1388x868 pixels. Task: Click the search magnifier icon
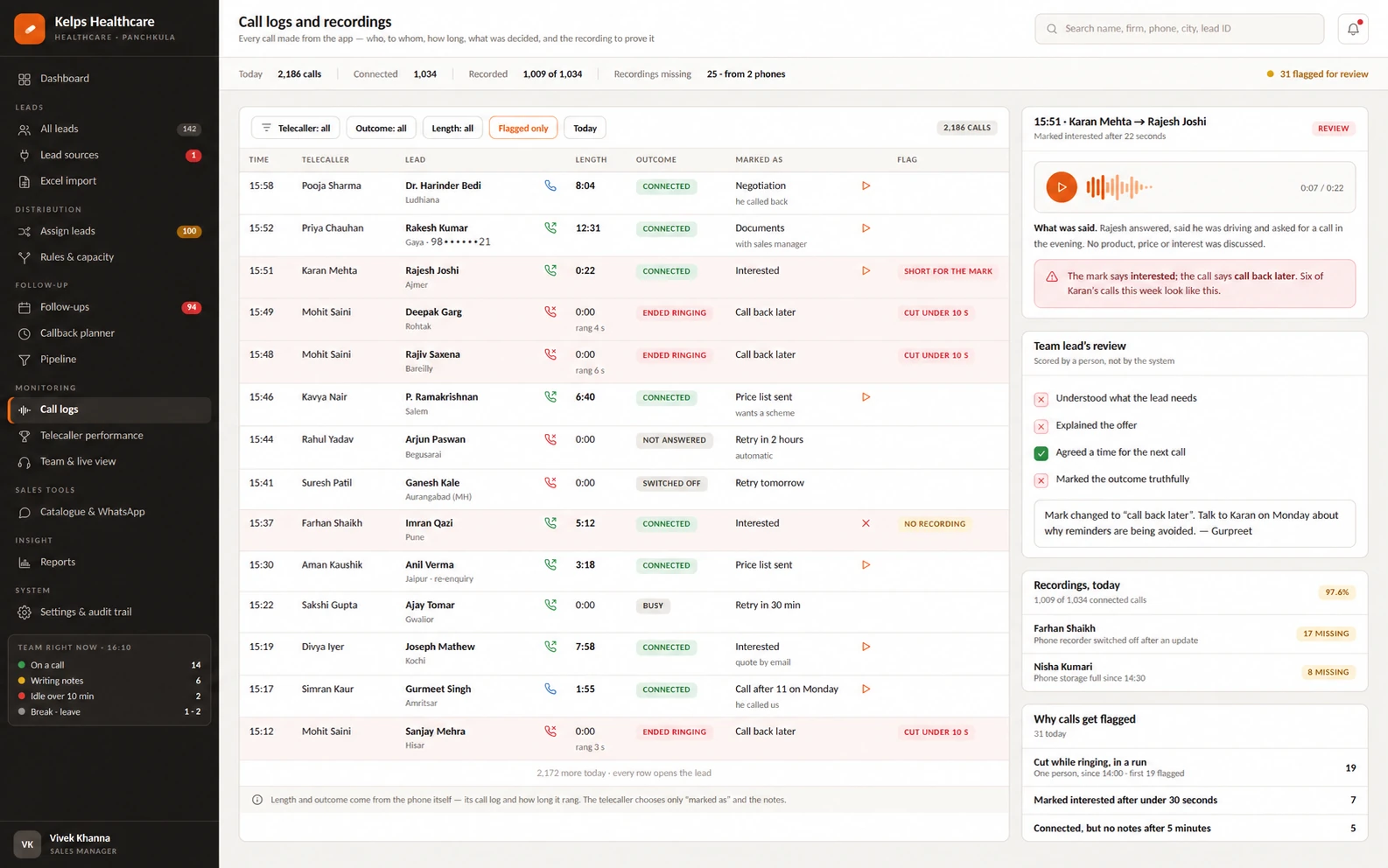pyautogui.click(x=1052, y=29)
